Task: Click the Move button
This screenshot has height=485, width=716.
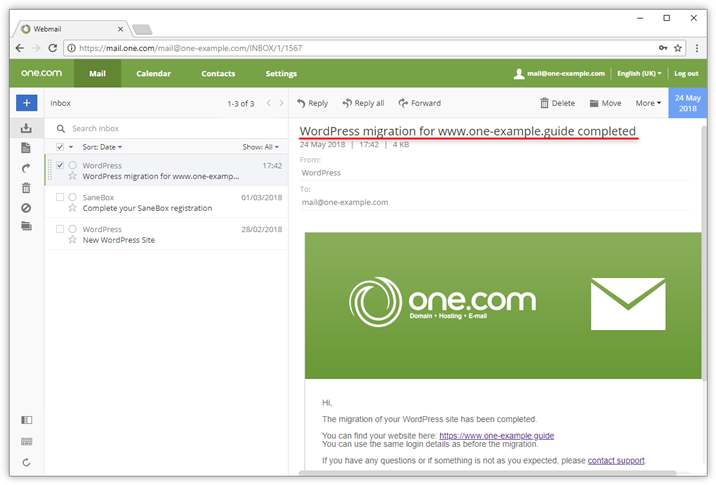Action: coord(605,103)
